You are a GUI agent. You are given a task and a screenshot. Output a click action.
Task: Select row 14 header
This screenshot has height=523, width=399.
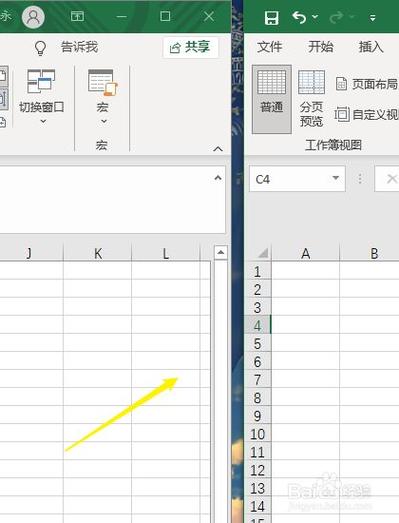[258, 506]
